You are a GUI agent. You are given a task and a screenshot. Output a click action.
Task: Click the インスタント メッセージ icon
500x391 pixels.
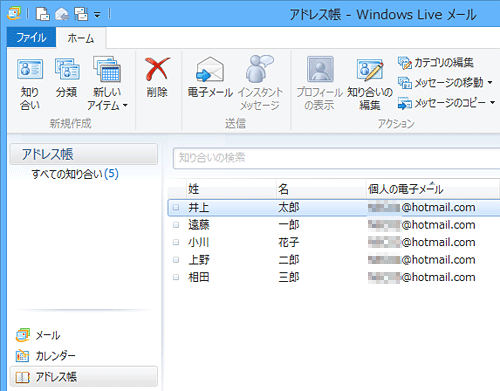[260, 83]
